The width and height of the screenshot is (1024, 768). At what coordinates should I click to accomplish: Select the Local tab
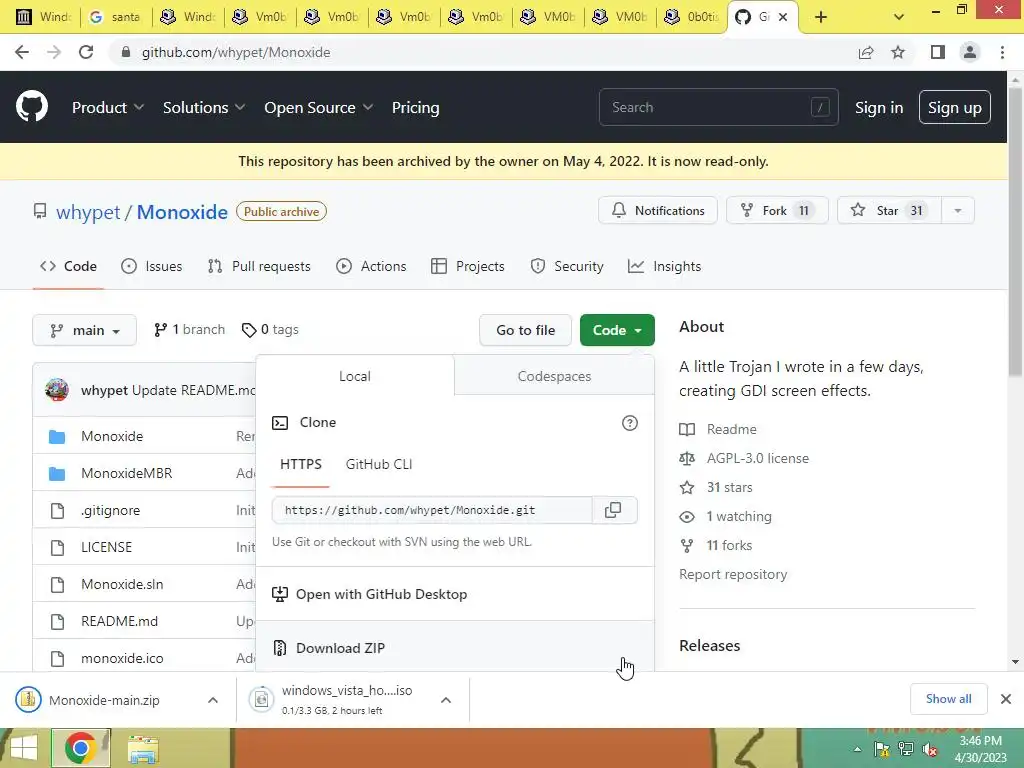[x=355, y=376]
